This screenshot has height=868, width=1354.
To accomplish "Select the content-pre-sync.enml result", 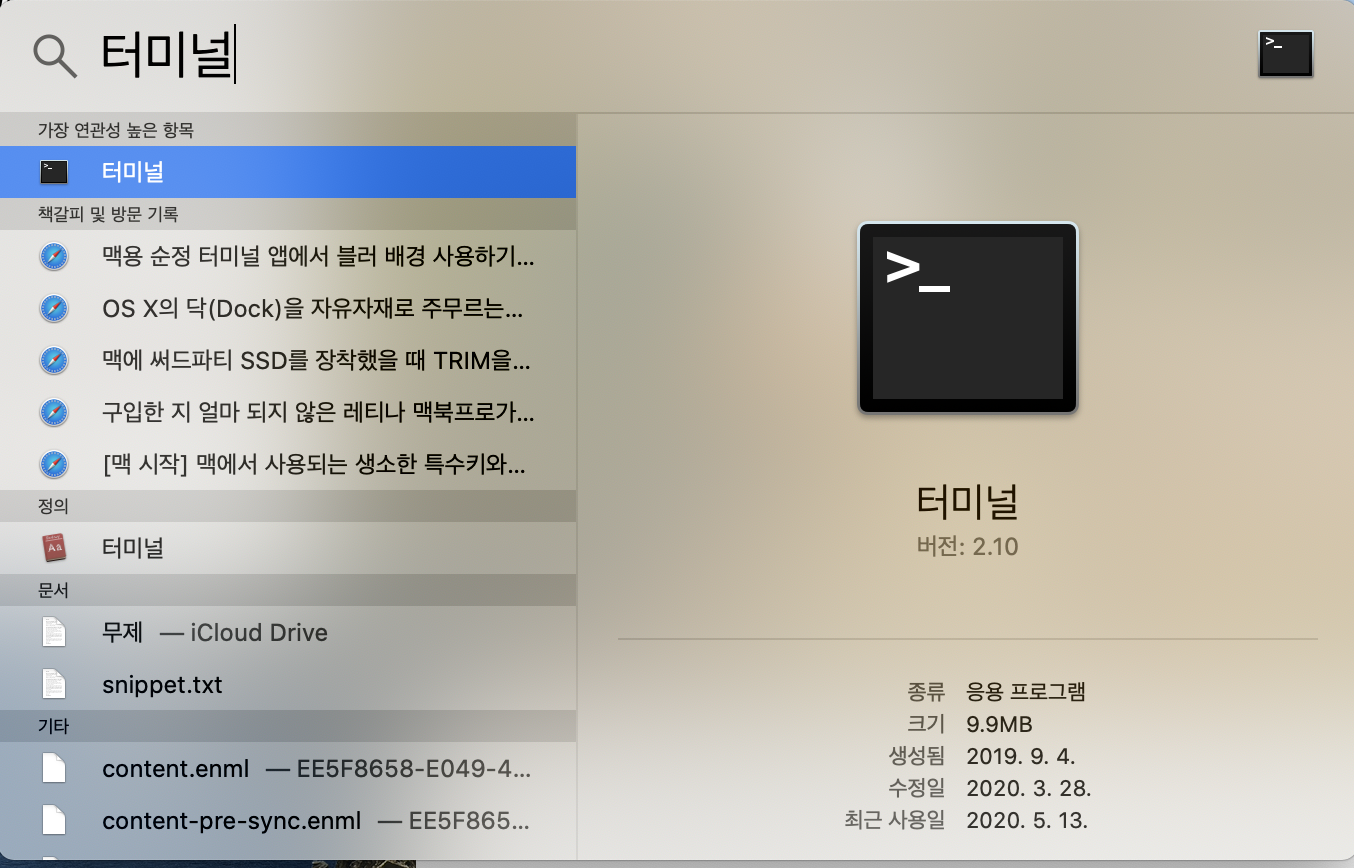I will [x=288, y=821].
